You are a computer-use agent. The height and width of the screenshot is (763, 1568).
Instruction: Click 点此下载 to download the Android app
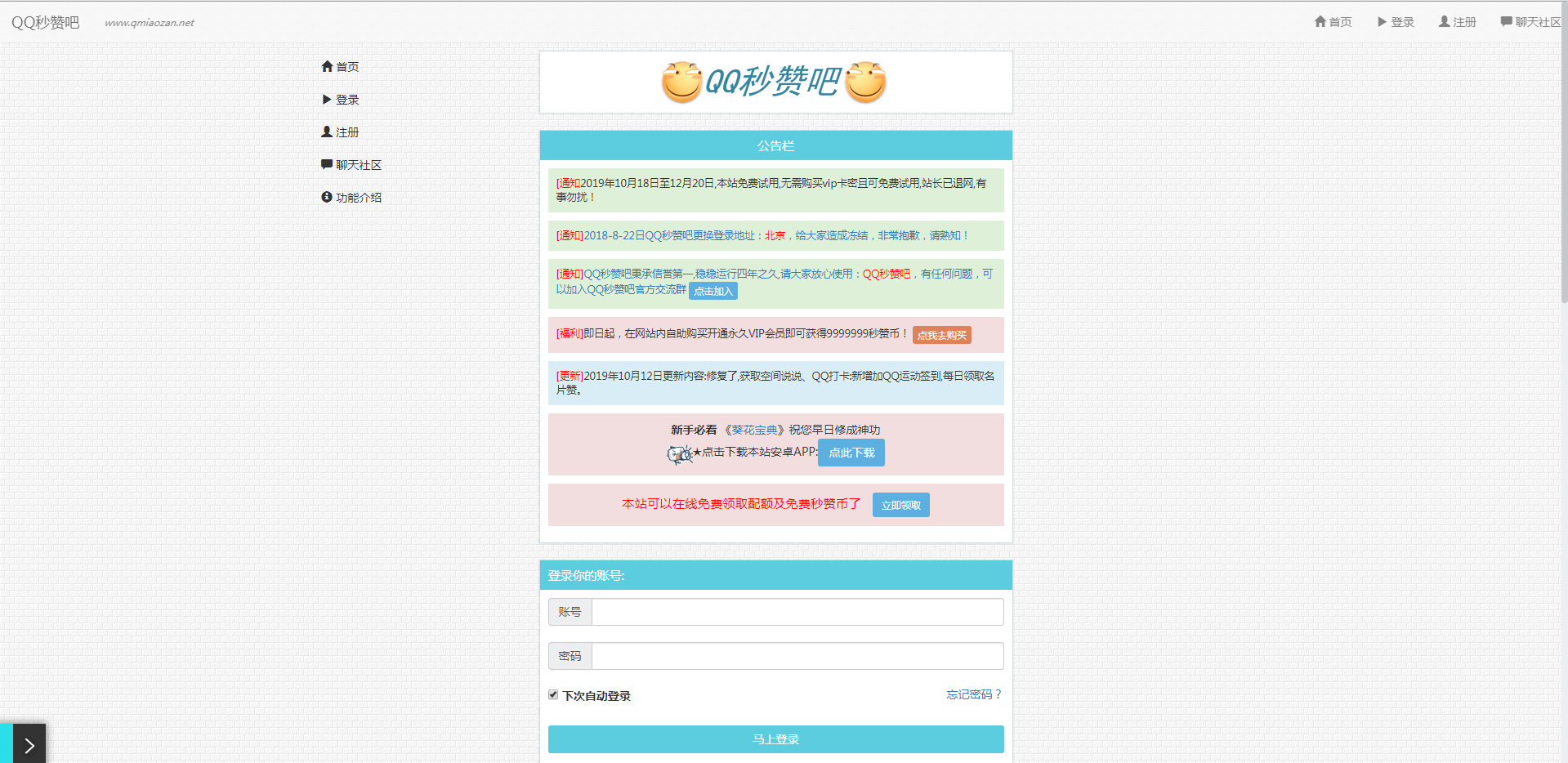(851, 453)
